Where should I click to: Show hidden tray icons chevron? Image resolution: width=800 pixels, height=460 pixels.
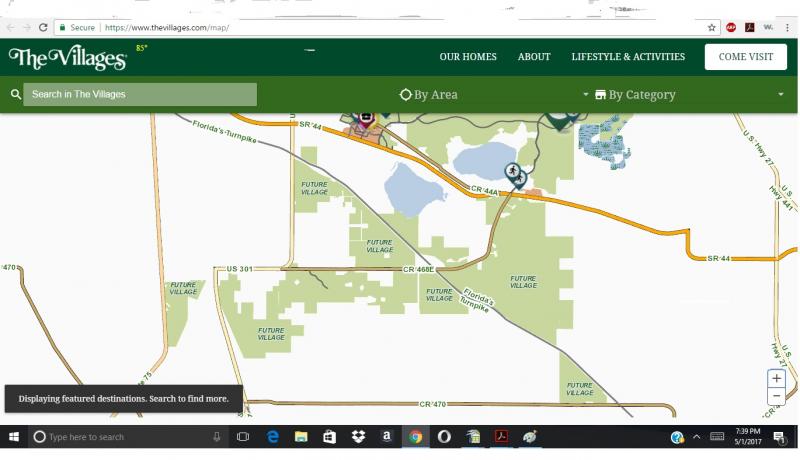coord(696,437)
